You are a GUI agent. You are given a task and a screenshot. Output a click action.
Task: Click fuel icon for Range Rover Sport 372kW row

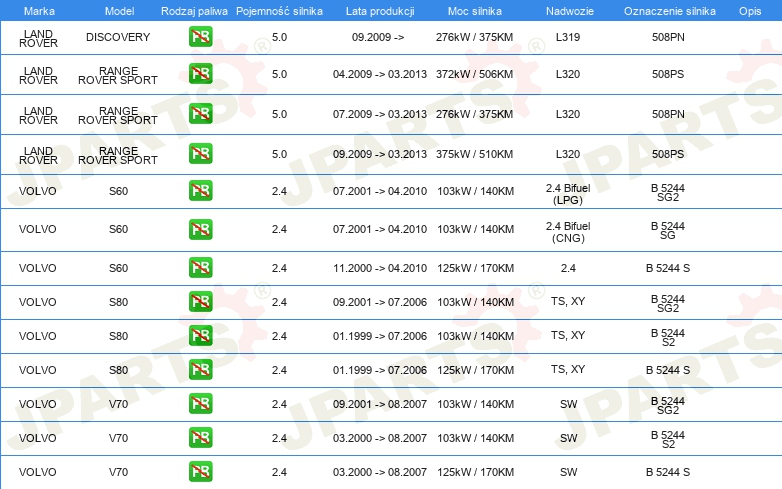pyautogui.click(x=200, y=74)
